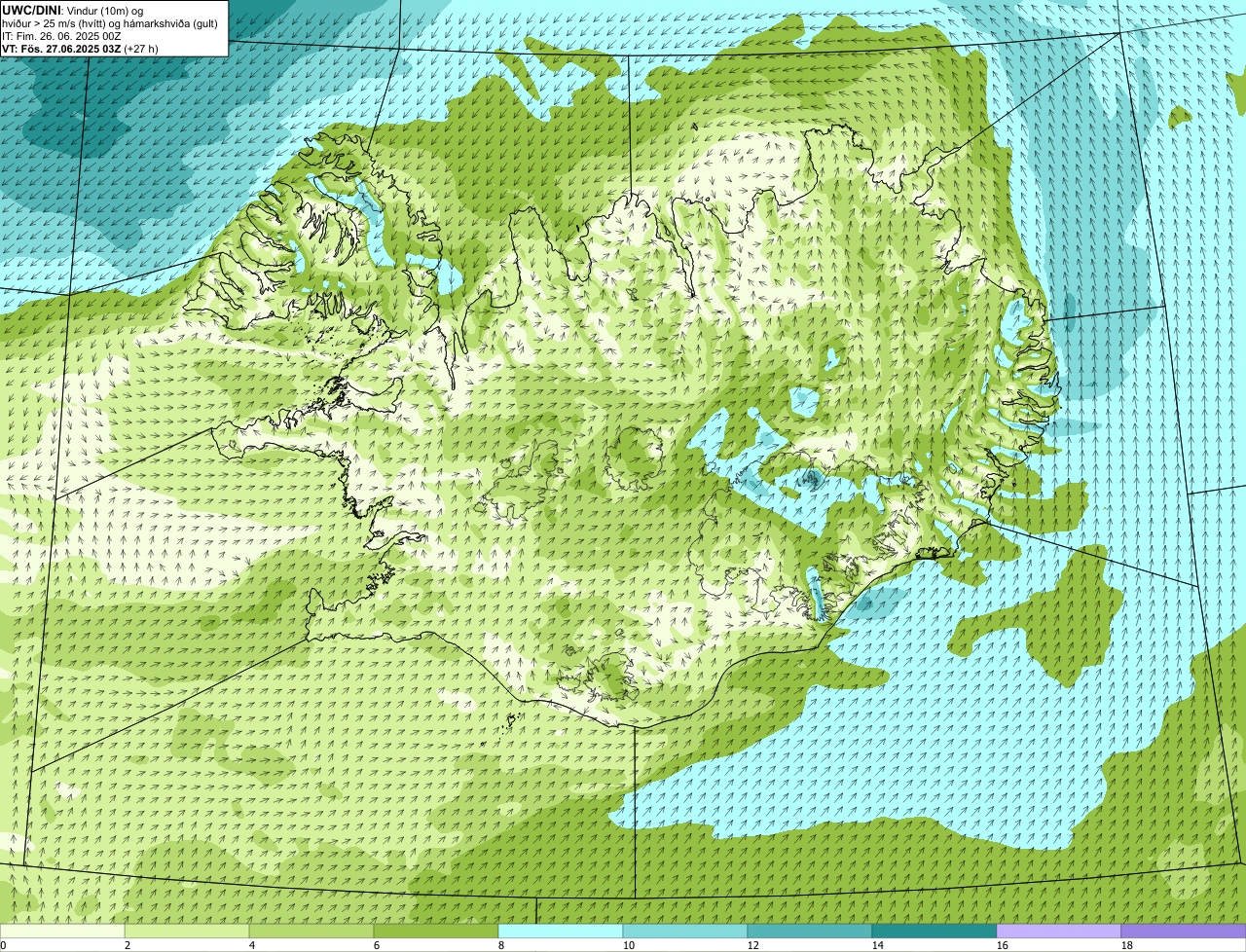Click the '18' legend scale label

(1127, 945)
